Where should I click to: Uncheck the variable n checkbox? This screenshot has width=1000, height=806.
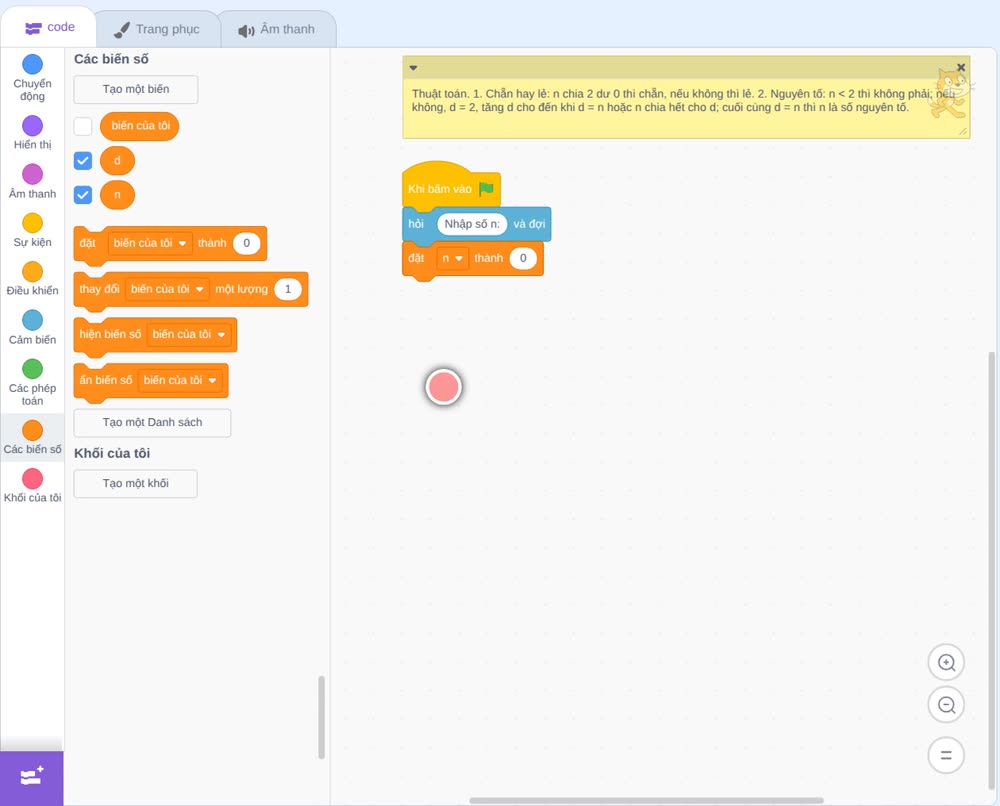(83, 194)
